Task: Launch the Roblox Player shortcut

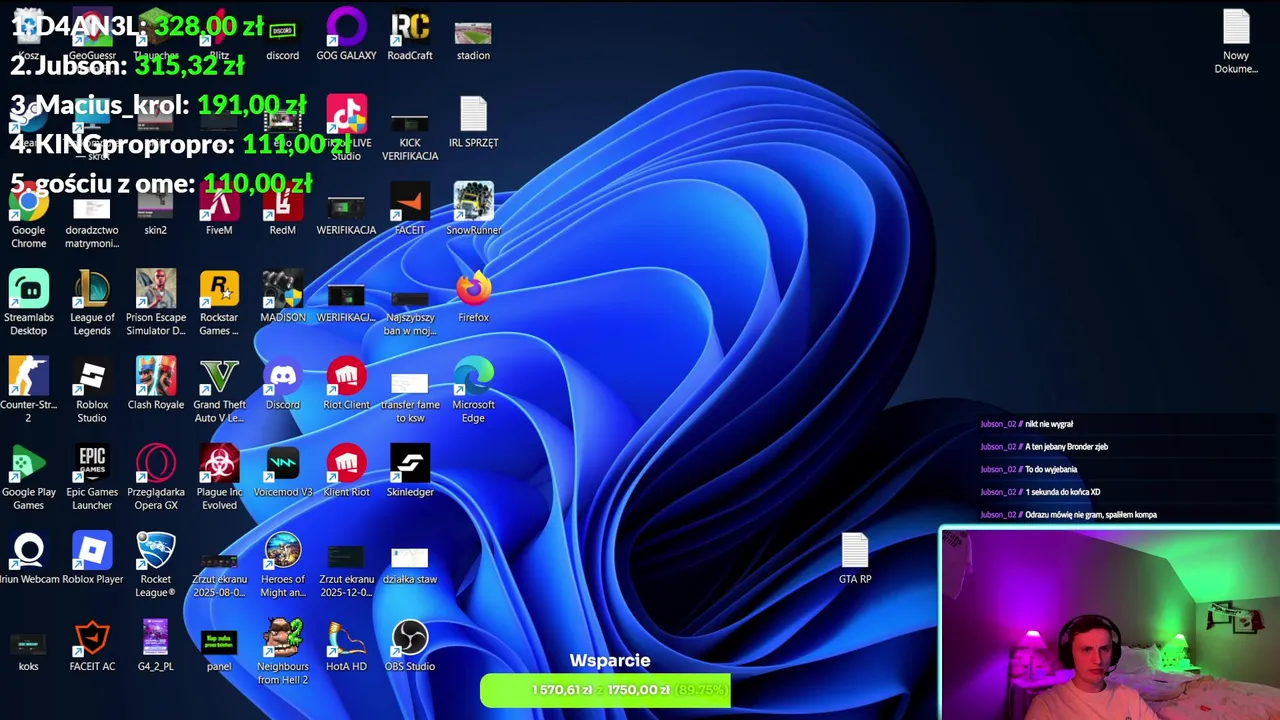Action: tap(92, 558)
